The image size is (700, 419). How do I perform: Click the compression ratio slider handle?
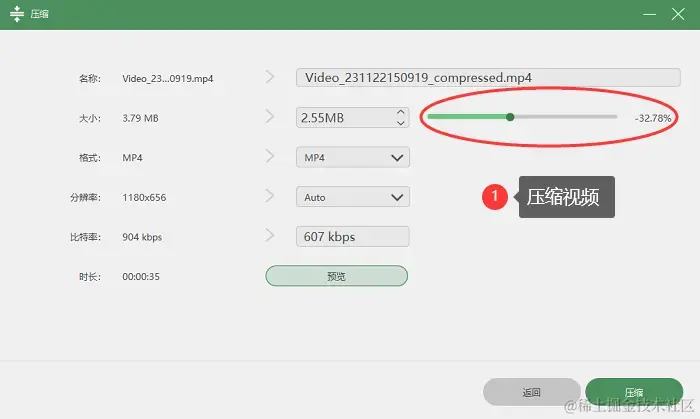click(x=510, y=117)
